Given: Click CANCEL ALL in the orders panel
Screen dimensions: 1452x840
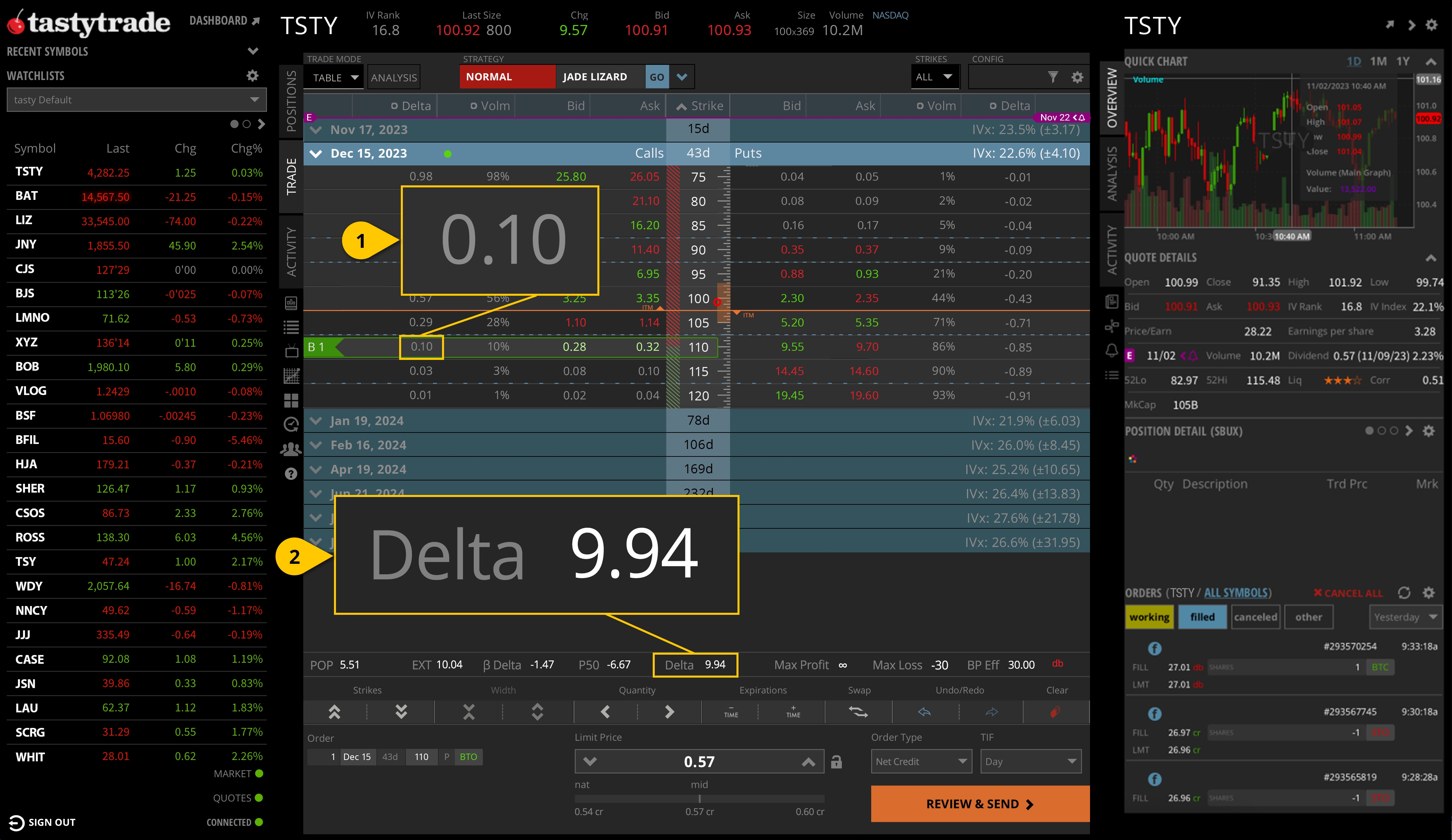Looking at the screenshot, I should 1351,593.
